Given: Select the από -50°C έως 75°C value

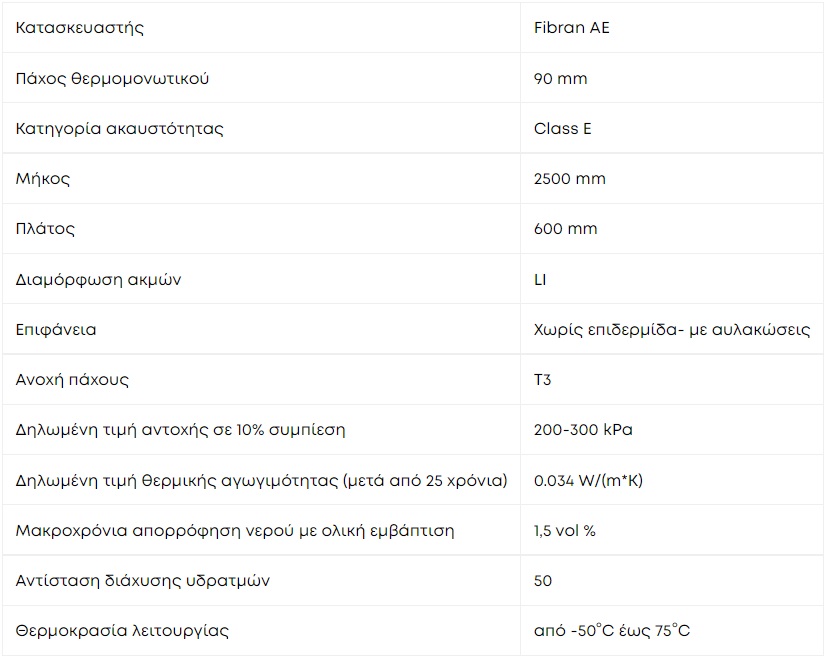Looking at the screenshot, I should (612, 631).
